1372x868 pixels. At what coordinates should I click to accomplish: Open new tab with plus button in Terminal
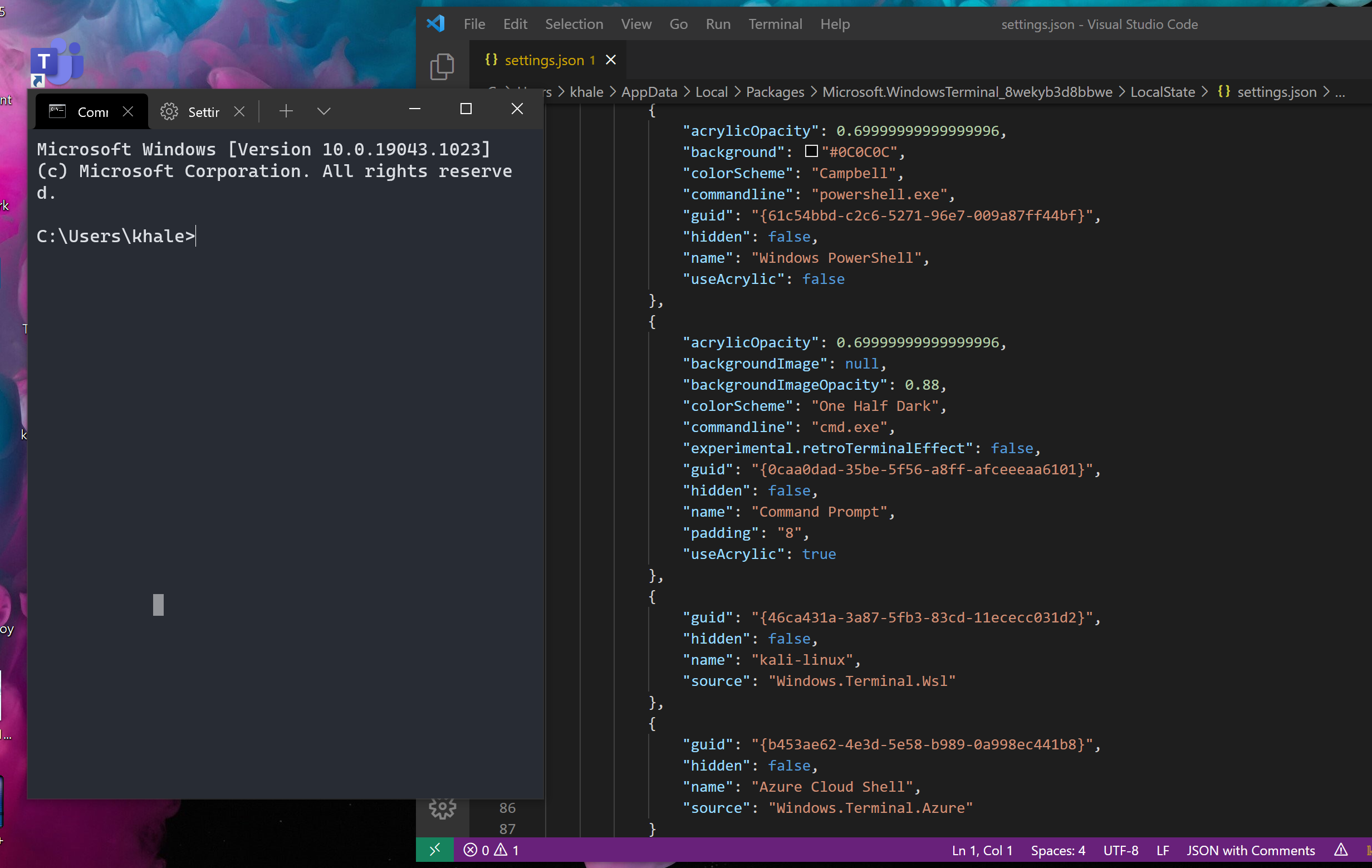click(286, 111)
